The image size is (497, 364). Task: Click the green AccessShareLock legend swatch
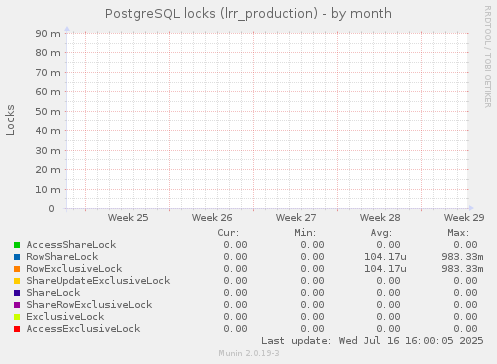click(17, 245)
